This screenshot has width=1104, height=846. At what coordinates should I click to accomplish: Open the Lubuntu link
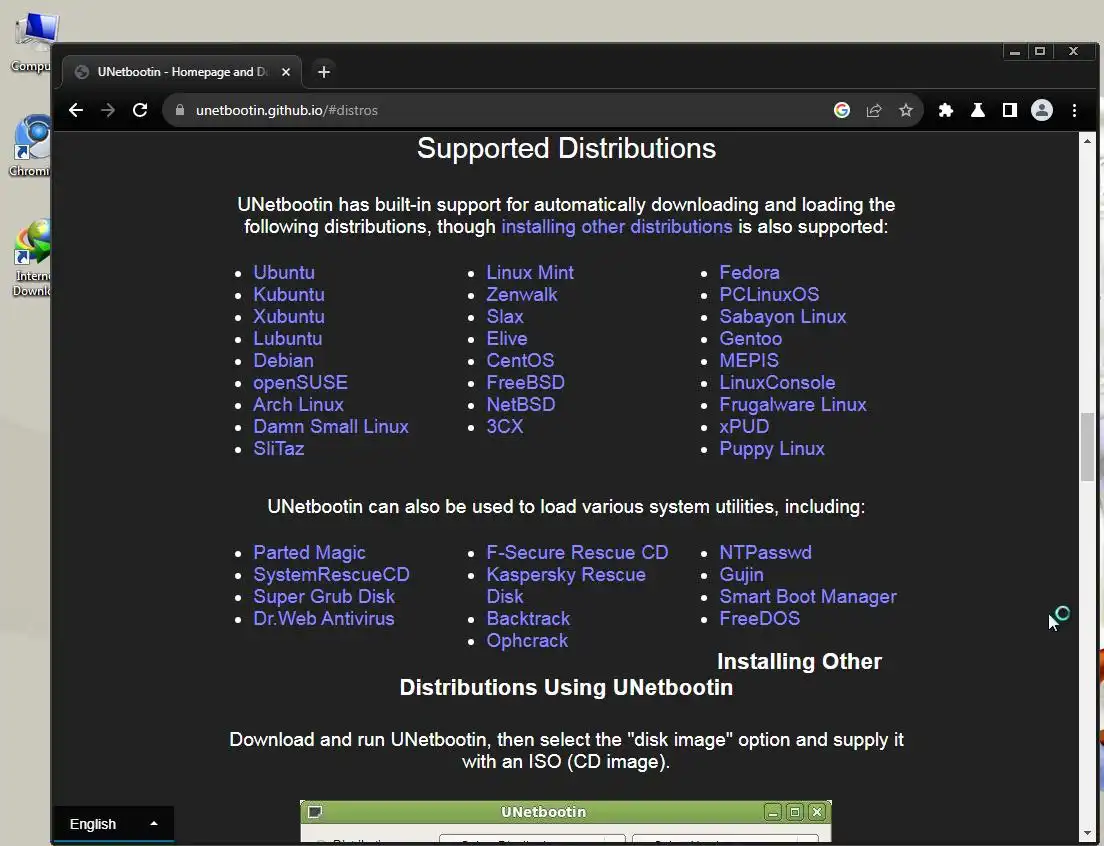pos(287,339)
